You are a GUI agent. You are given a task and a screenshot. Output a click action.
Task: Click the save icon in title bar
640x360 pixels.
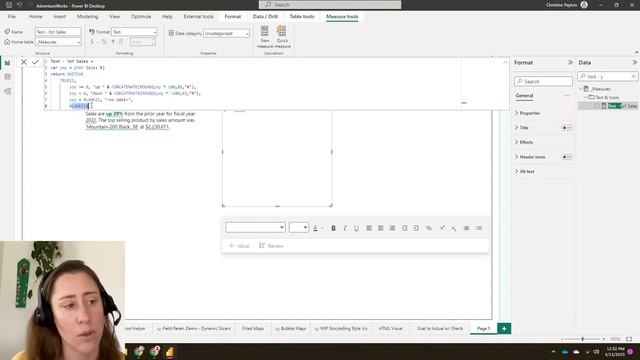point(9,5)
